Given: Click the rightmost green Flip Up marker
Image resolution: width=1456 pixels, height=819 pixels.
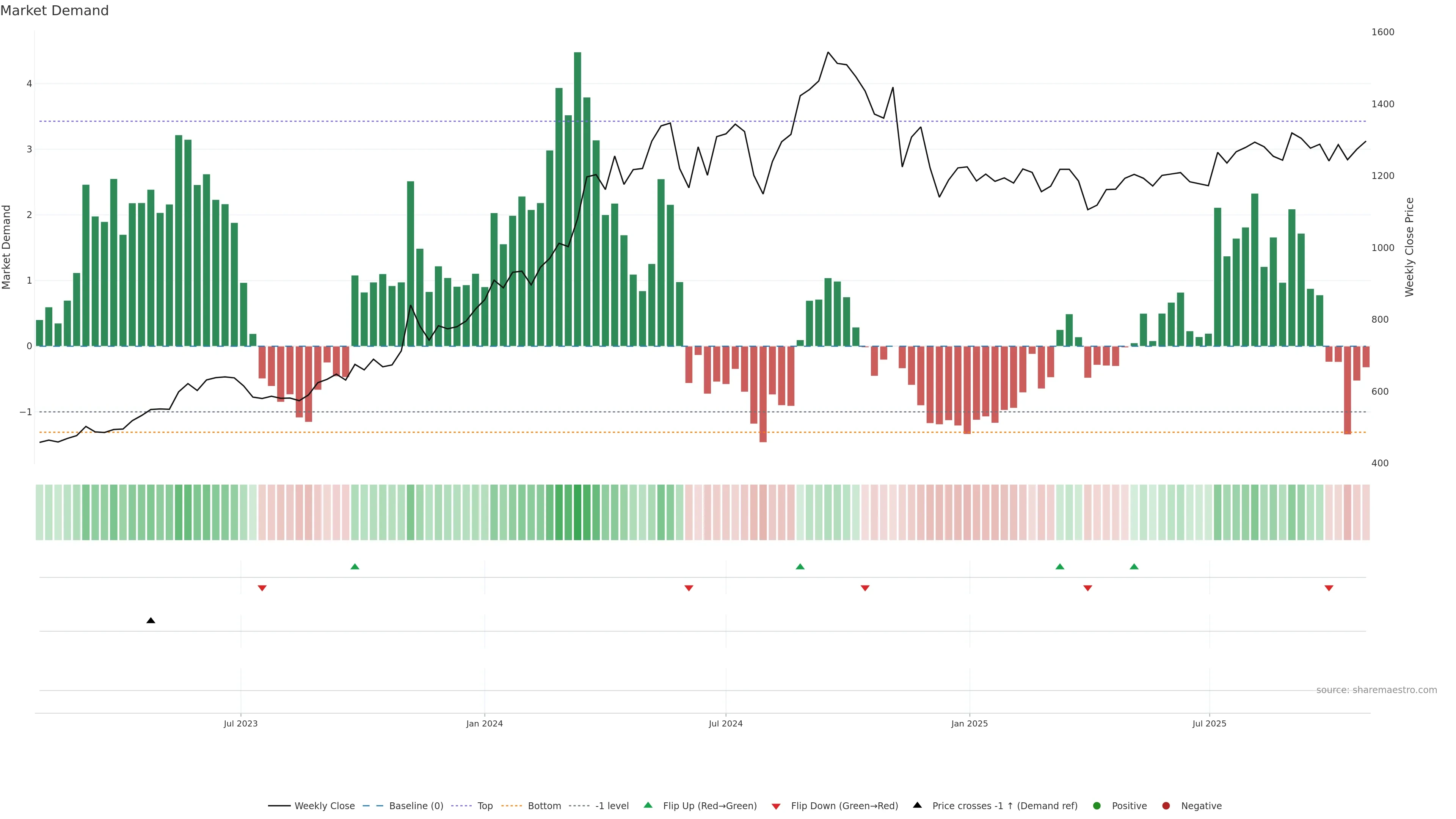Looking at the screenshot, I should pos(1134,566).
